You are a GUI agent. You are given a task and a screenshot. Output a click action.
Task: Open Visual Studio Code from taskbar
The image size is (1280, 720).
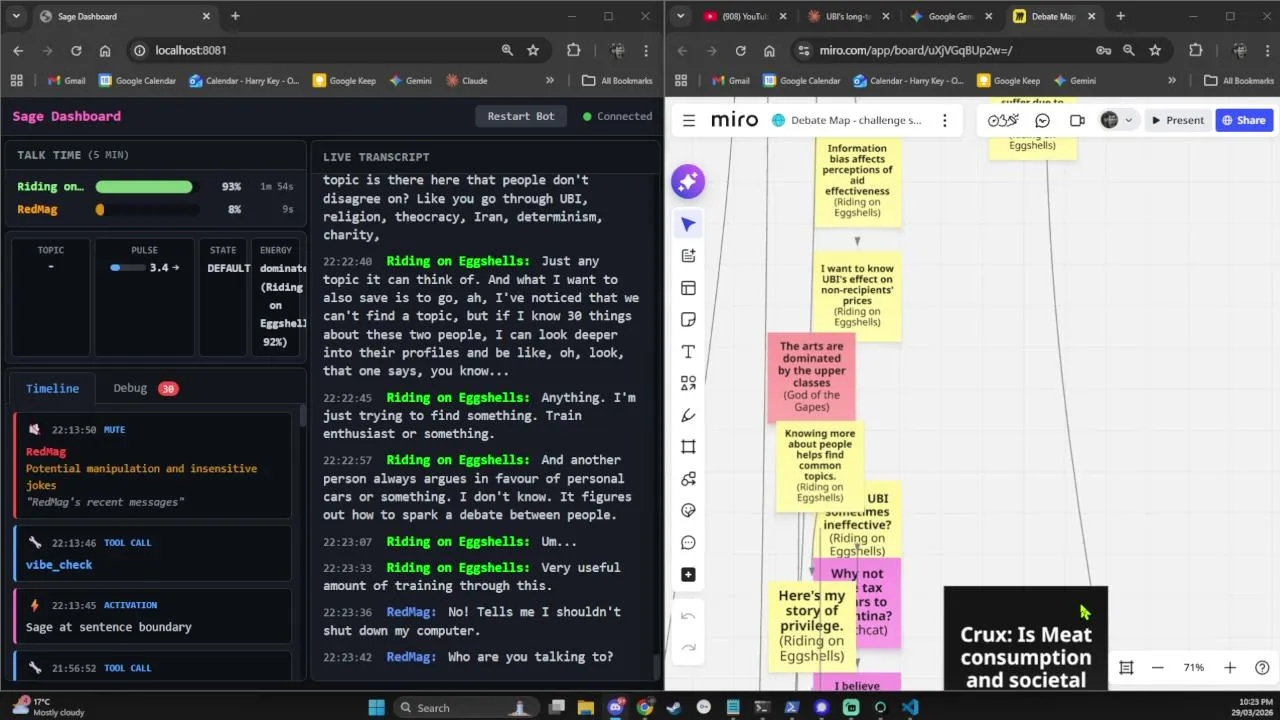909,707
